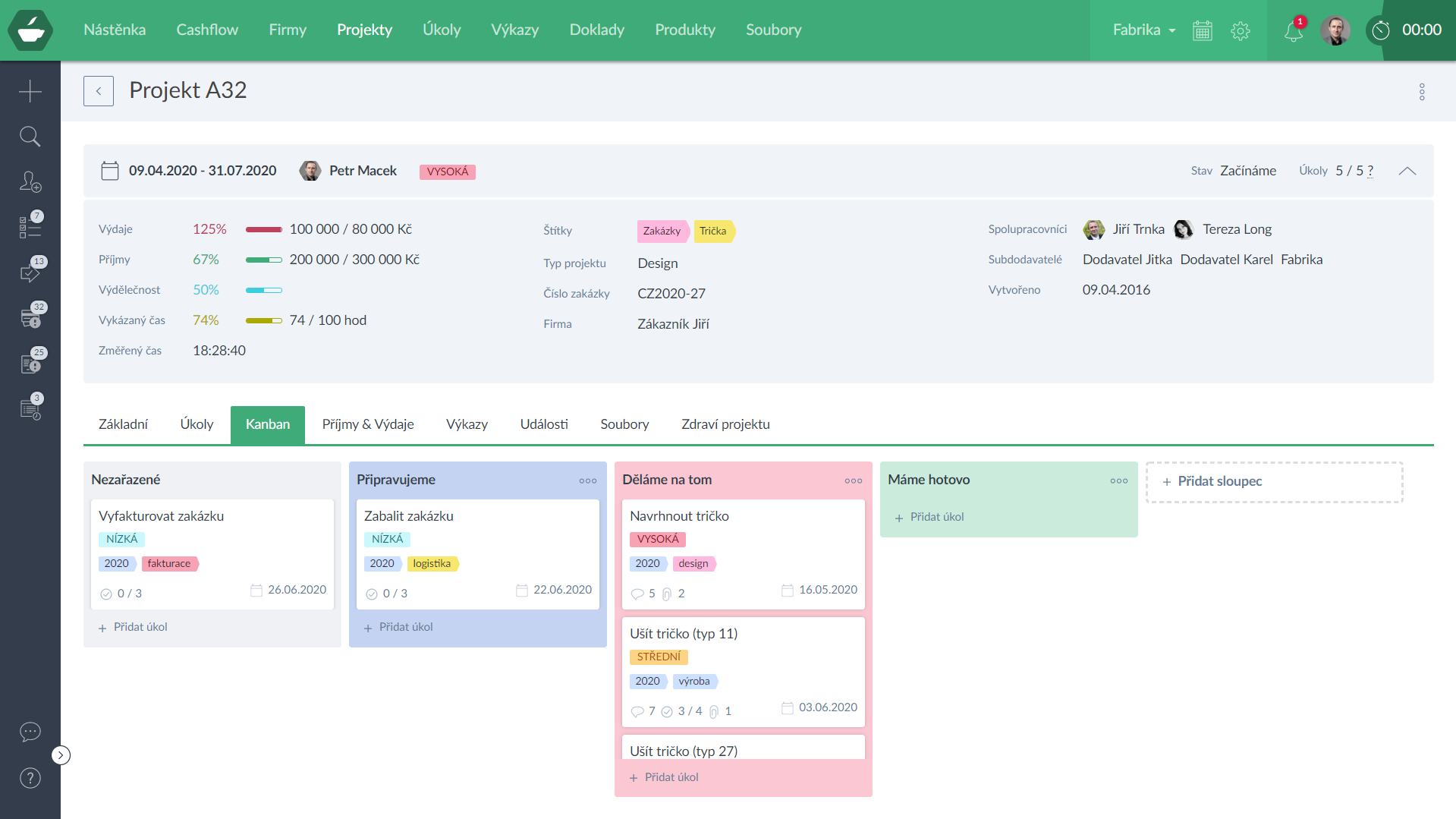Screen dimensions: 1456x819
Task: Switch to the Příjmy & Výdaje tab
Action: [367, 424]
